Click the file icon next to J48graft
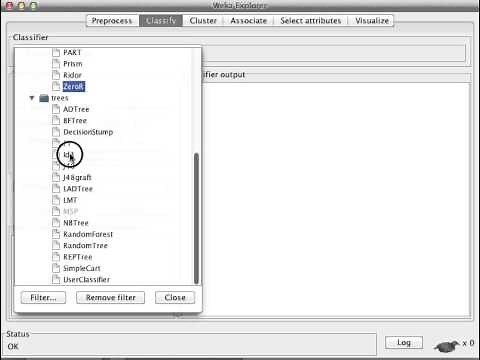Screen dimensions: 480x360 pos(56,177)
